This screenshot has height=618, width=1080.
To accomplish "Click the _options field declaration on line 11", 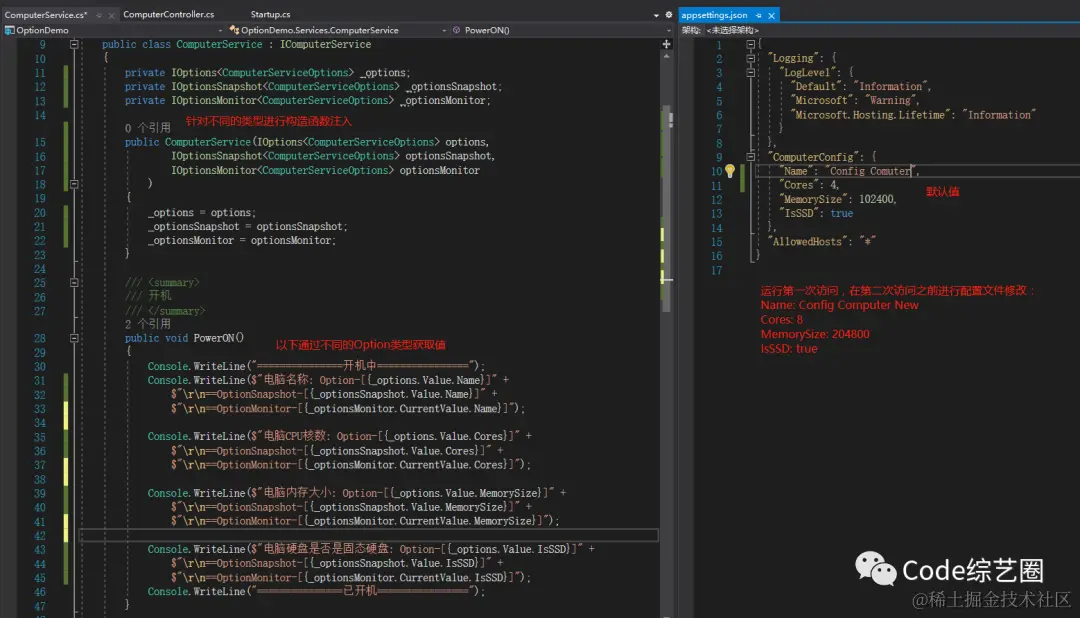I will 384,72.
